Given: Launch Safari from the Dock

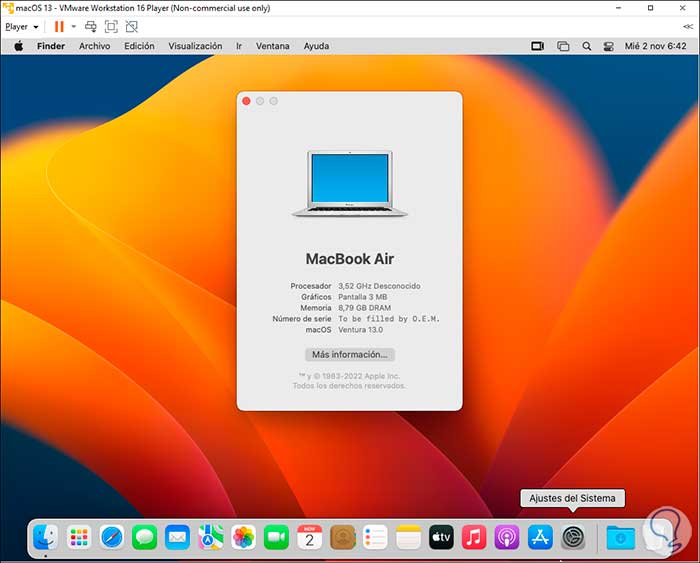Looking at the screenshot, I should pos(112,537).
